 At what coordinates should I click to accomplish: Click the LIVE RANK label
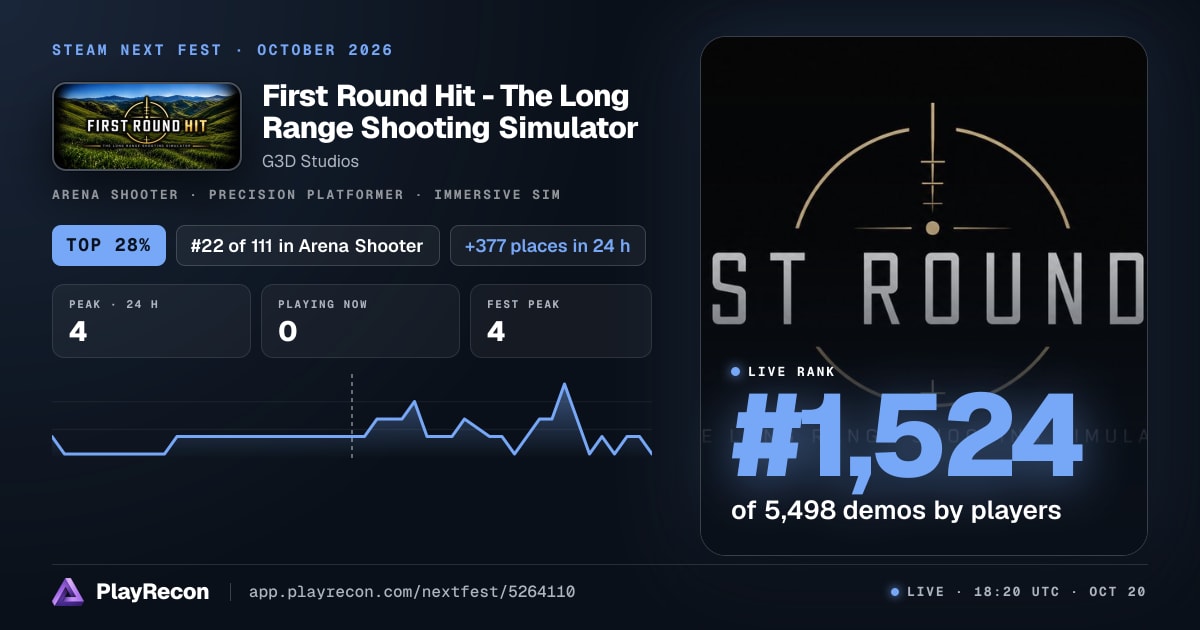[x=791, y=372]
